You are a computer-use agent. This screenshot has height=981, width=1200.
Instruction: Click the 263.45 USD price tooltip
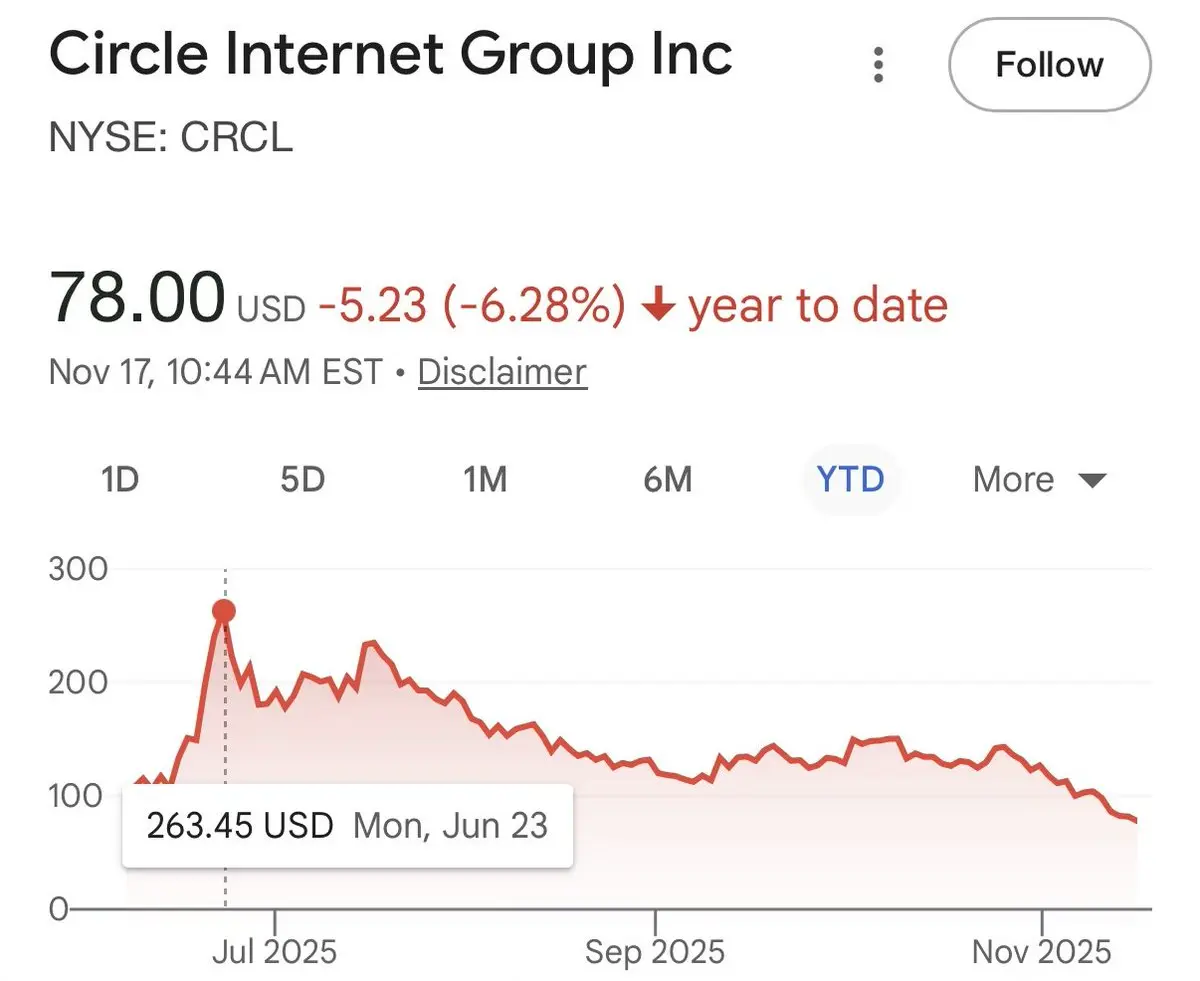346,826
